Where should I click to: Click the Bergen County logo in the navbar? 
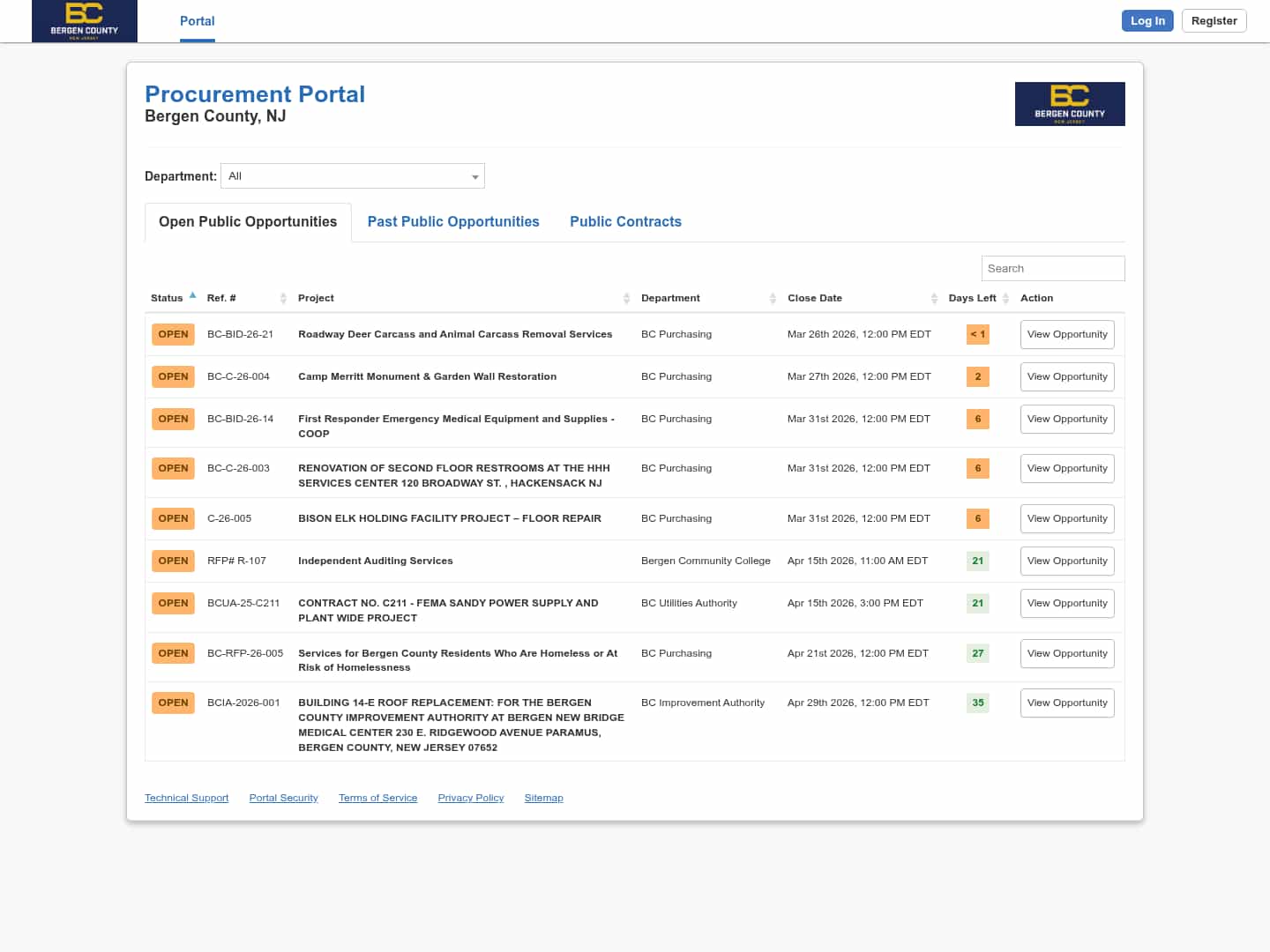click(85, 21)
